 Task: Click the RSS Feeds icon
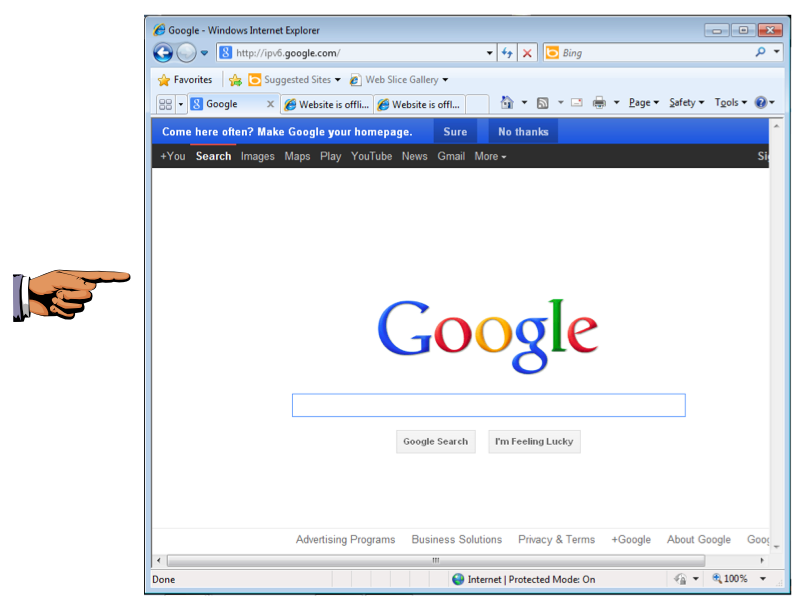click(543, 103)
